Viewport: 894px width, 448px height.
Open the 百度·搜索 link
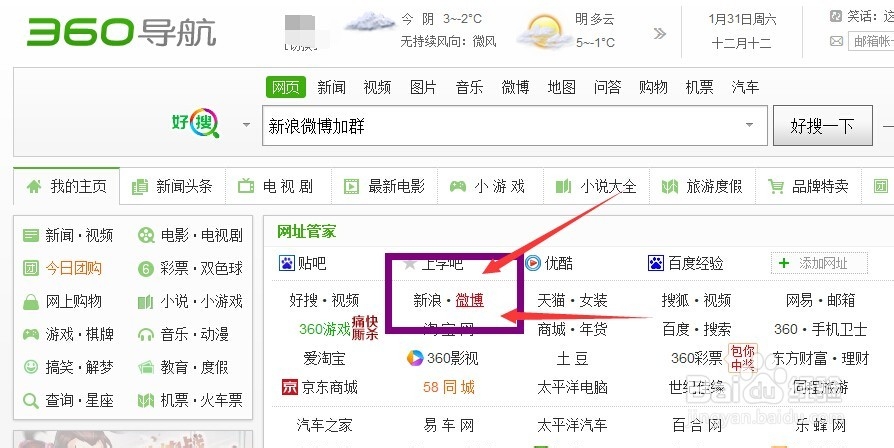point(697,329)
